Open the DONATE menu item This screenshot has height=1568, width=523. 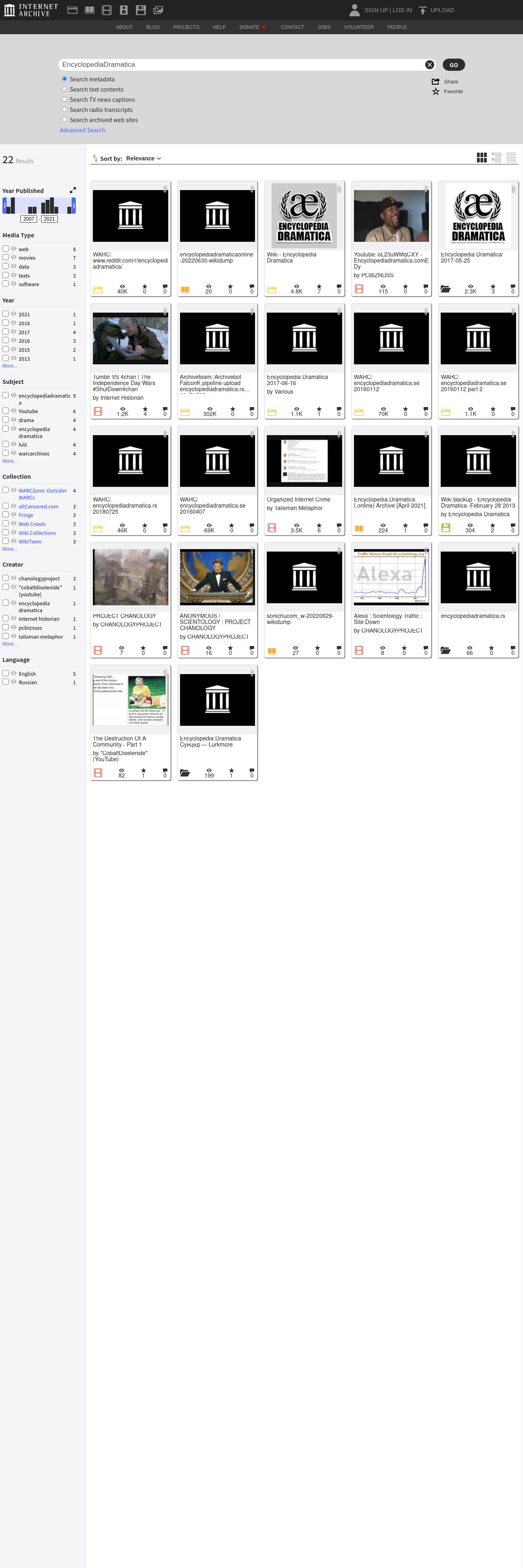pyautogui.click(x=252, y=27)
